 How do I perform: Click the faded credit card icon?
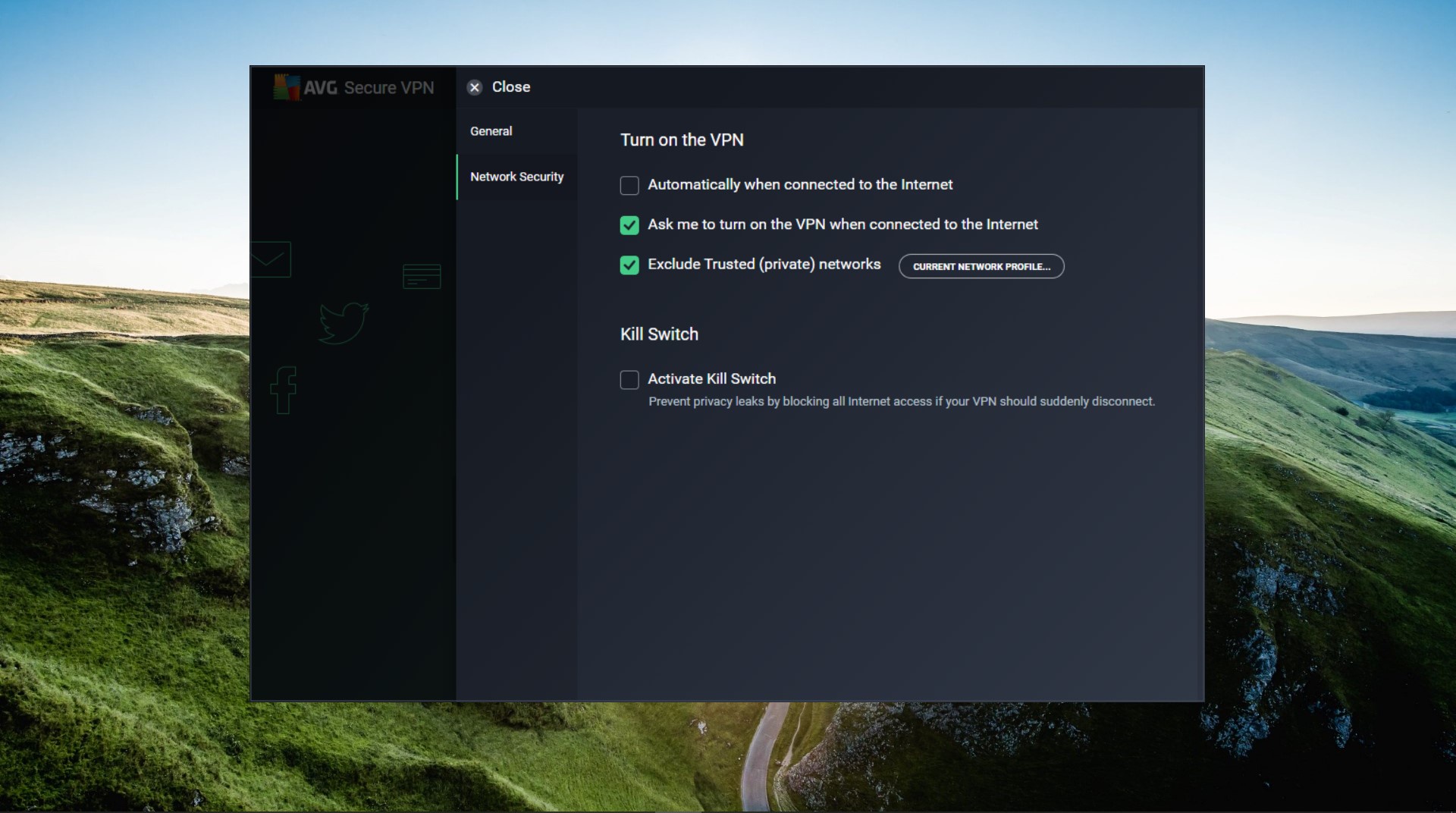[x=422, y=276]
